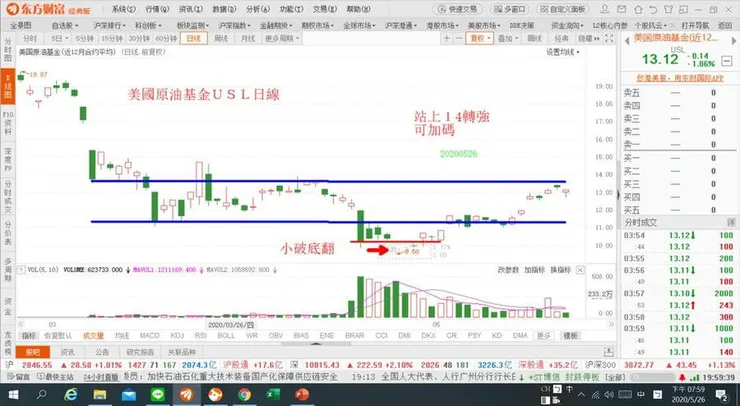Click 加指标 link
This screenshot has width=740, height=406.
534,270
